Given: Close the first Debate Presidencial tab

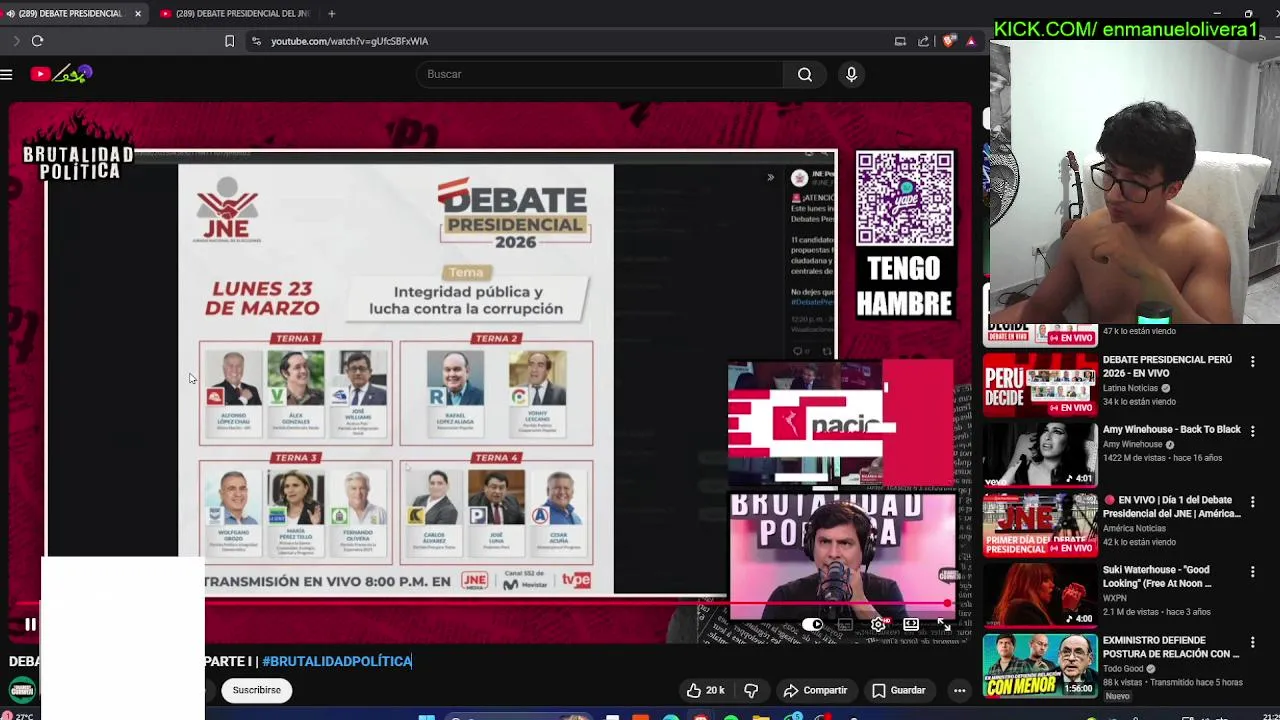Looking at the screenshot, I should coord(138,14).
